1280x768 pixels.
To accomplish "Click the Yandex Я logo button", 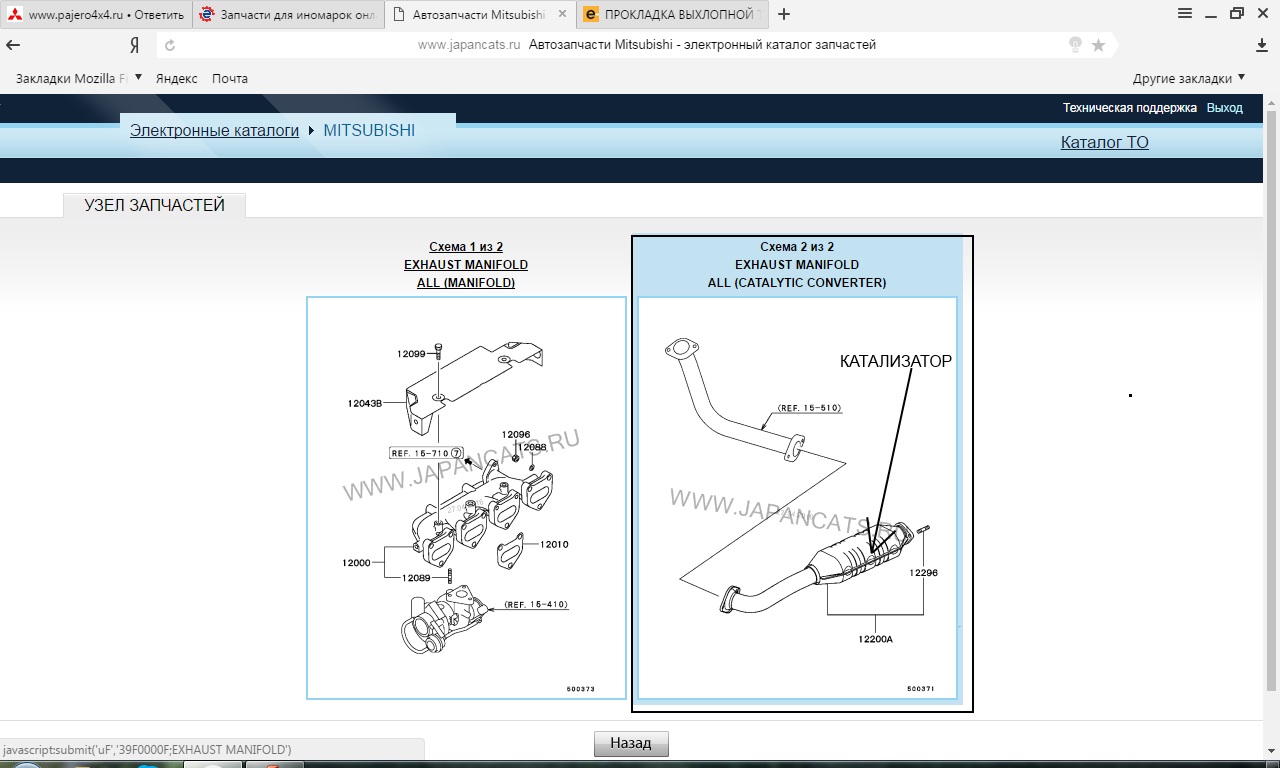I will pyautogui.click(x=134, y=45).
